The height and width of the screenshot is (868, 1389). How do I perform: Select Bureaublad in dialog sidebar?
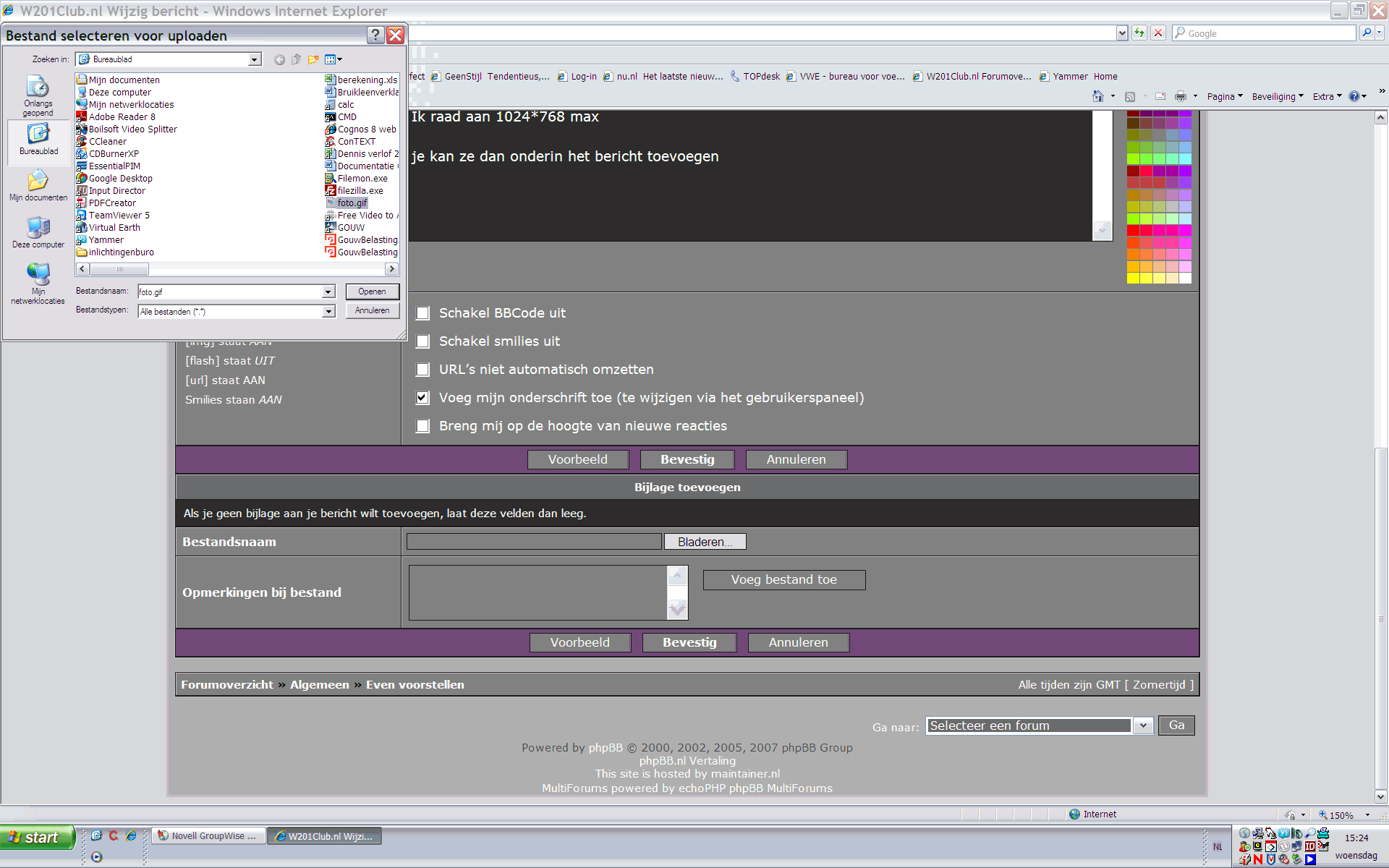38,140
